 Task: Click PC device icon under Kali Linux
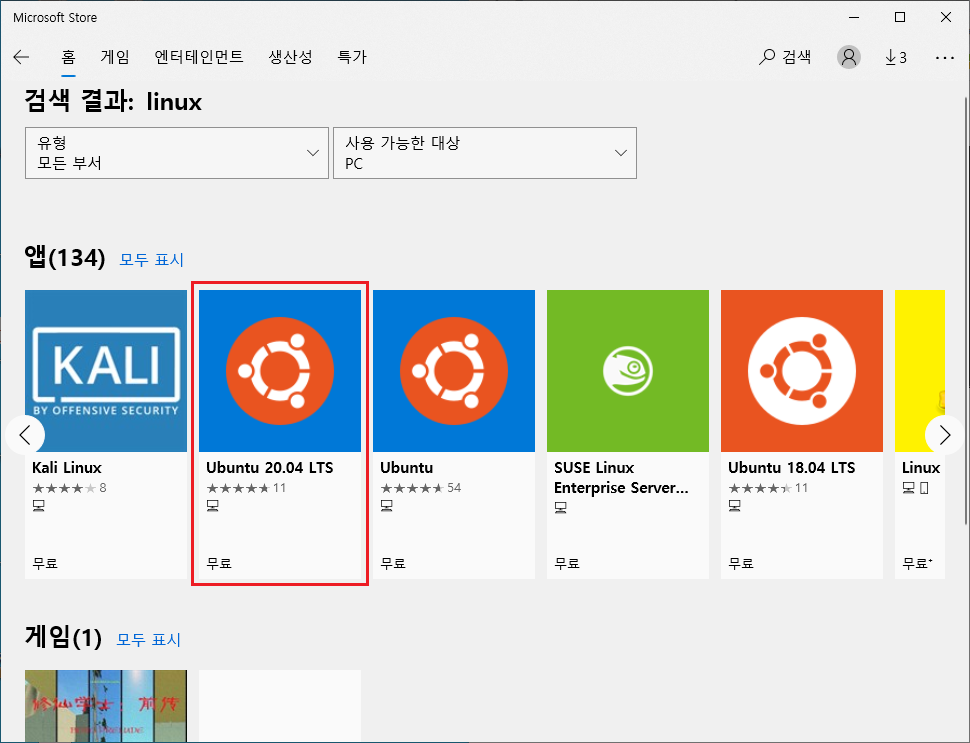point(38,506)
